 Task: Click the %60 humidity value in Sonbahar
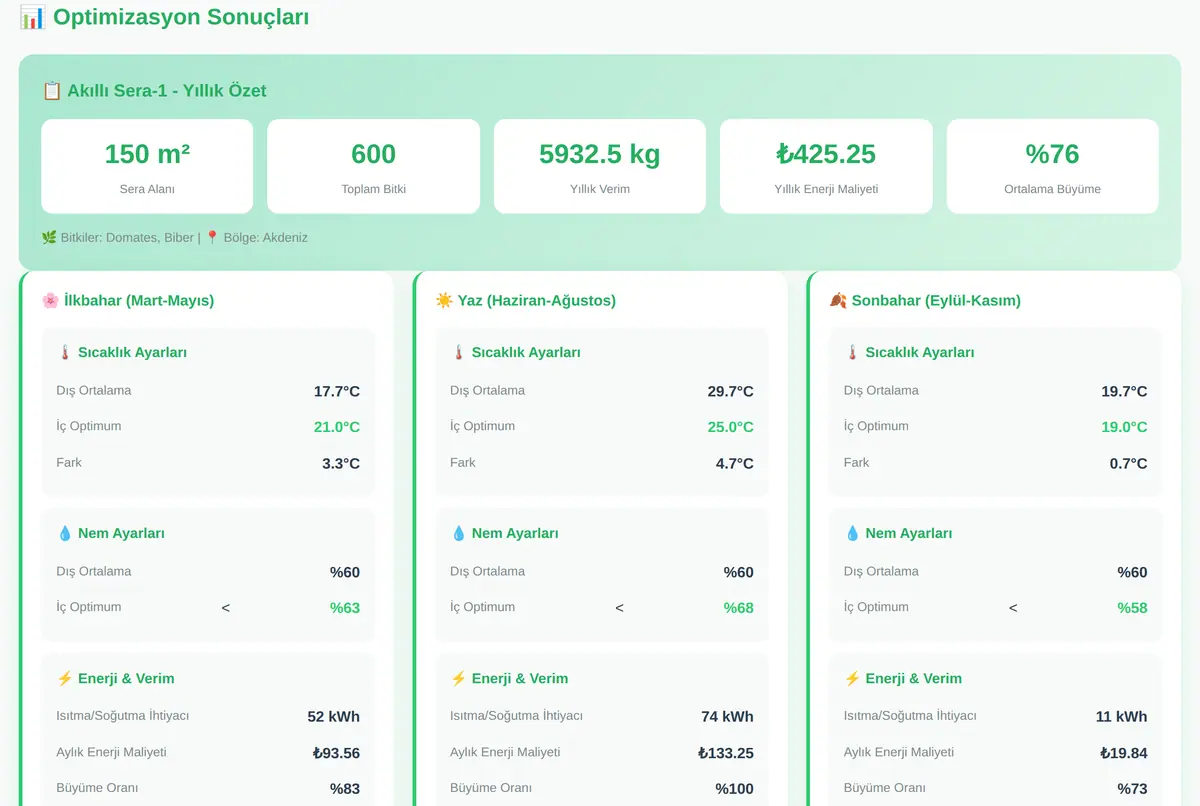[x=1132, y=573]
